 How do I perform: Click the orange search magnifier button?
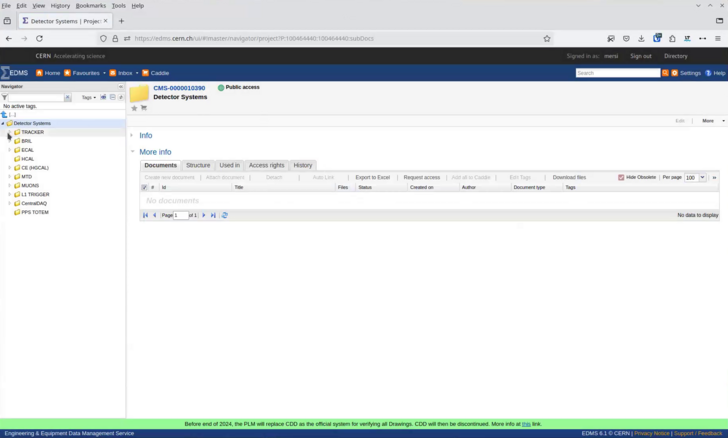(665, 73)
